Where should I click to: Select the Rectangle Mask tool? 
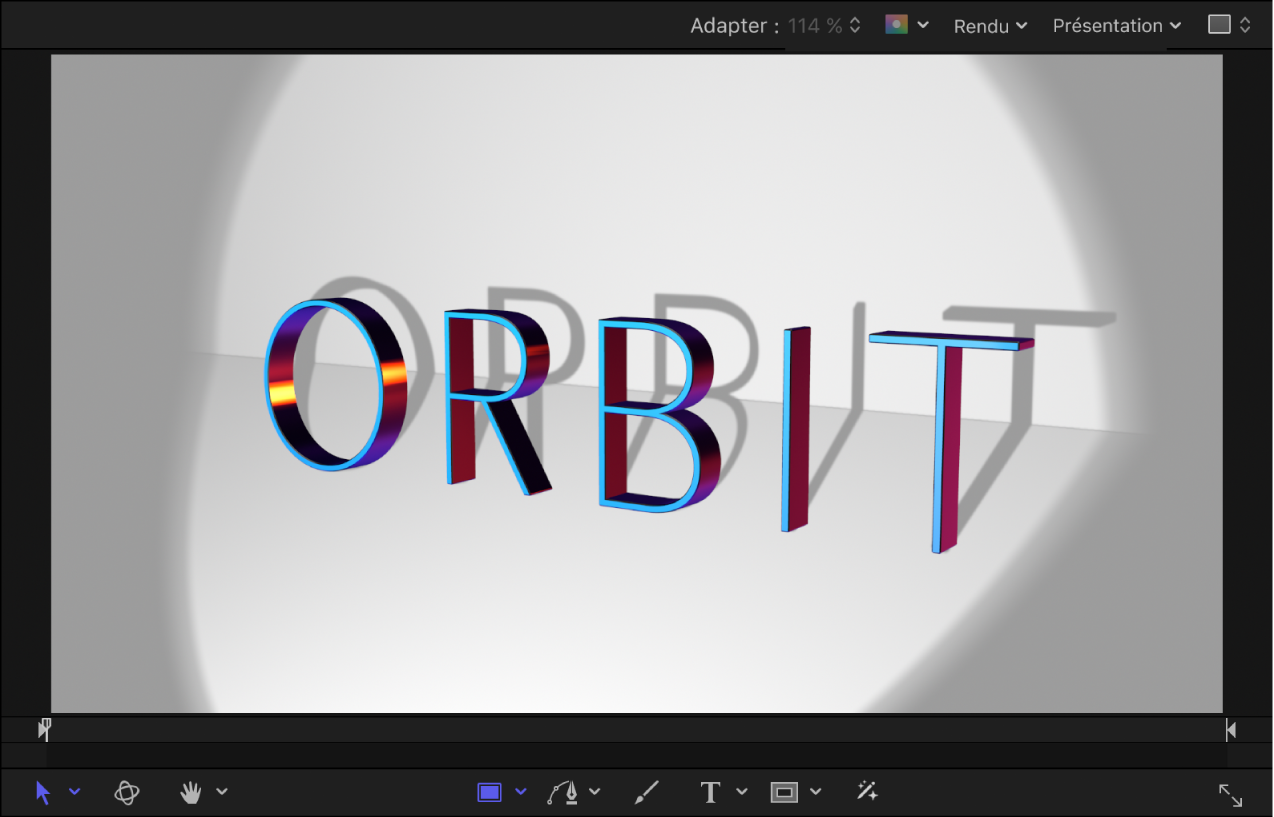(785, 790)
